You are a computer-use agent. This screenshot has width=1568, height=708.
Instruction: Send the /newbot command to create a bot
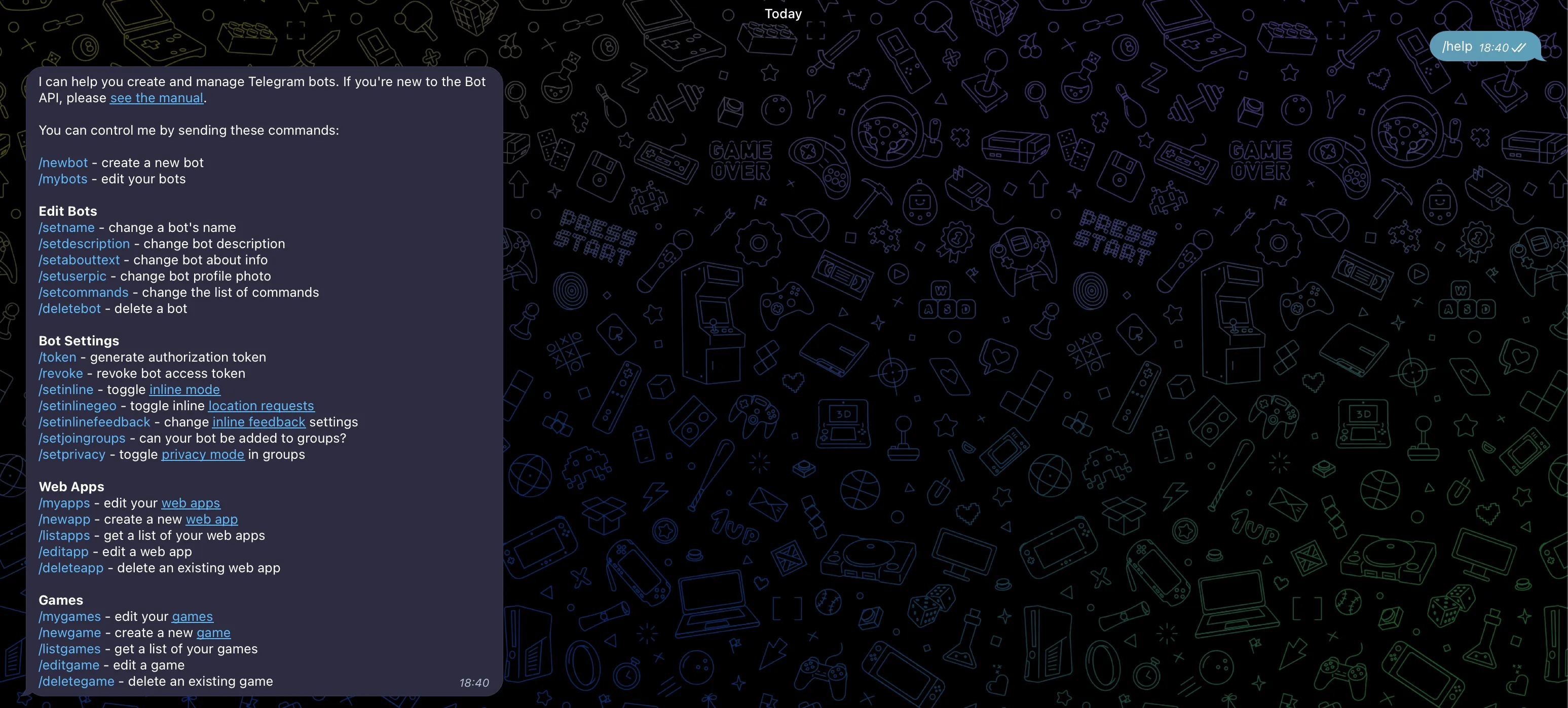click(63, 163)
